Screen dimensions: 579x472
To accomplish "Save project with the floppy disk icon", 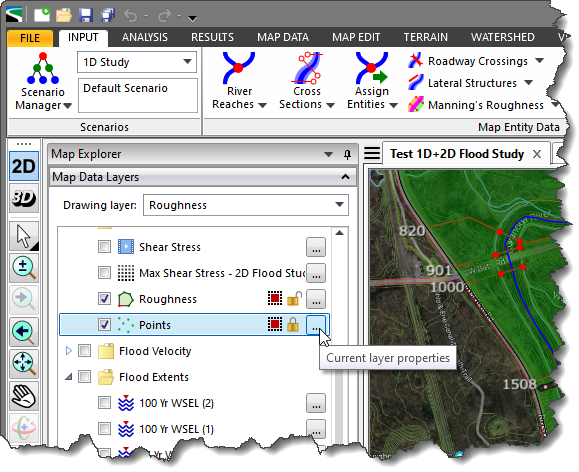I will point(85,16).
